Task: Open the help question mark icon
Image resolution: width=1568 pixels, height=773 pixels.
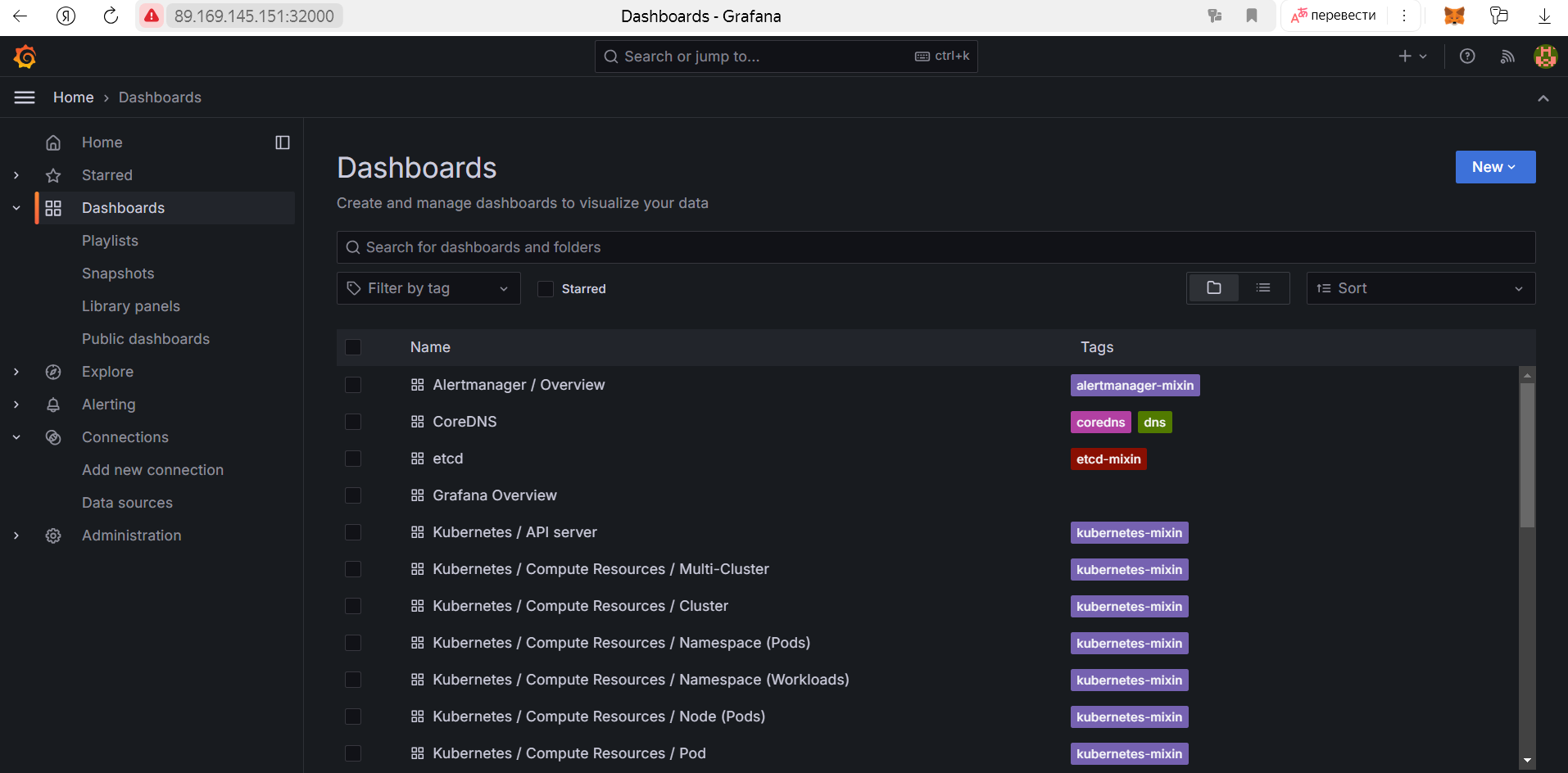Action: pyautogui.click(x=1467, y=57)
